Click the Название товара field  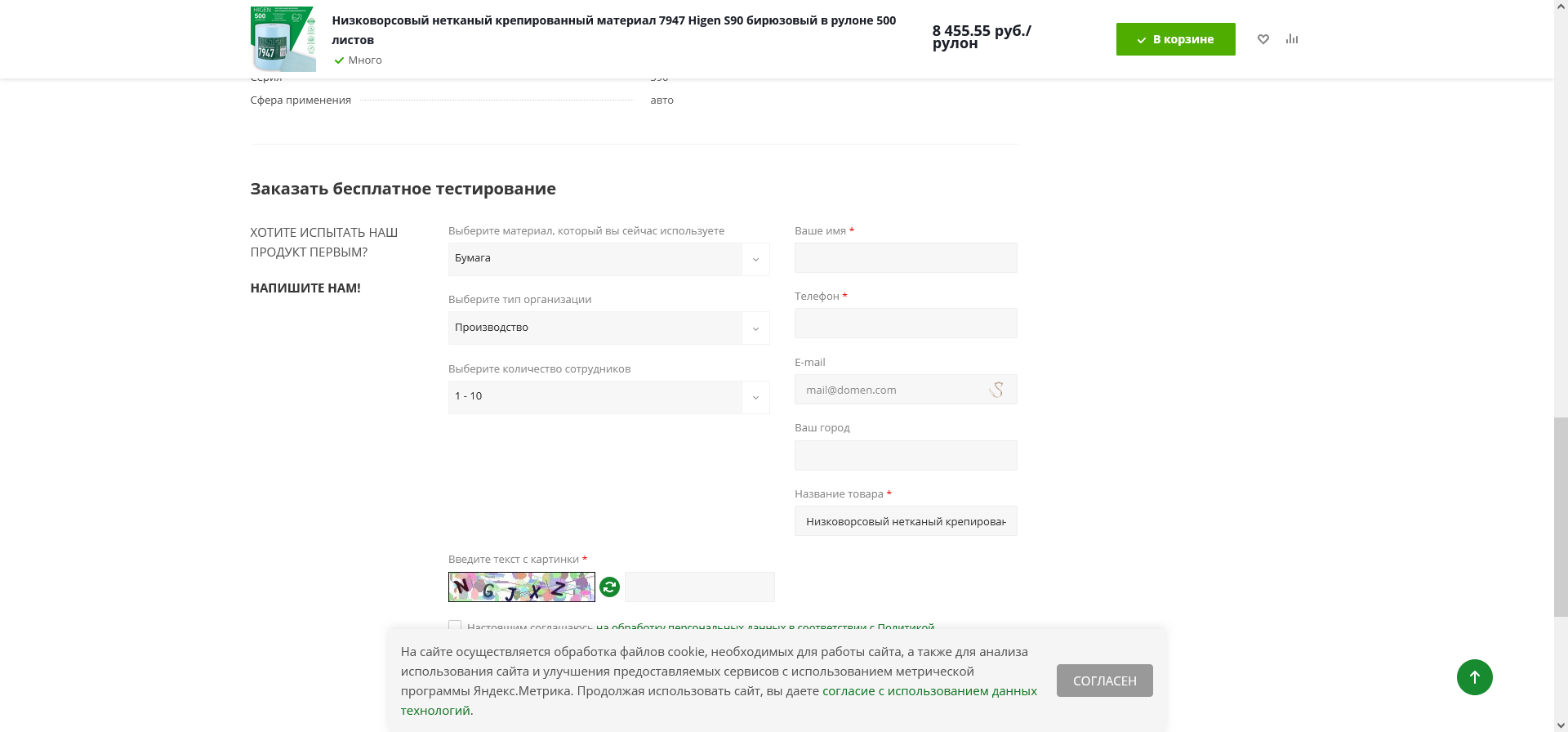906,521
